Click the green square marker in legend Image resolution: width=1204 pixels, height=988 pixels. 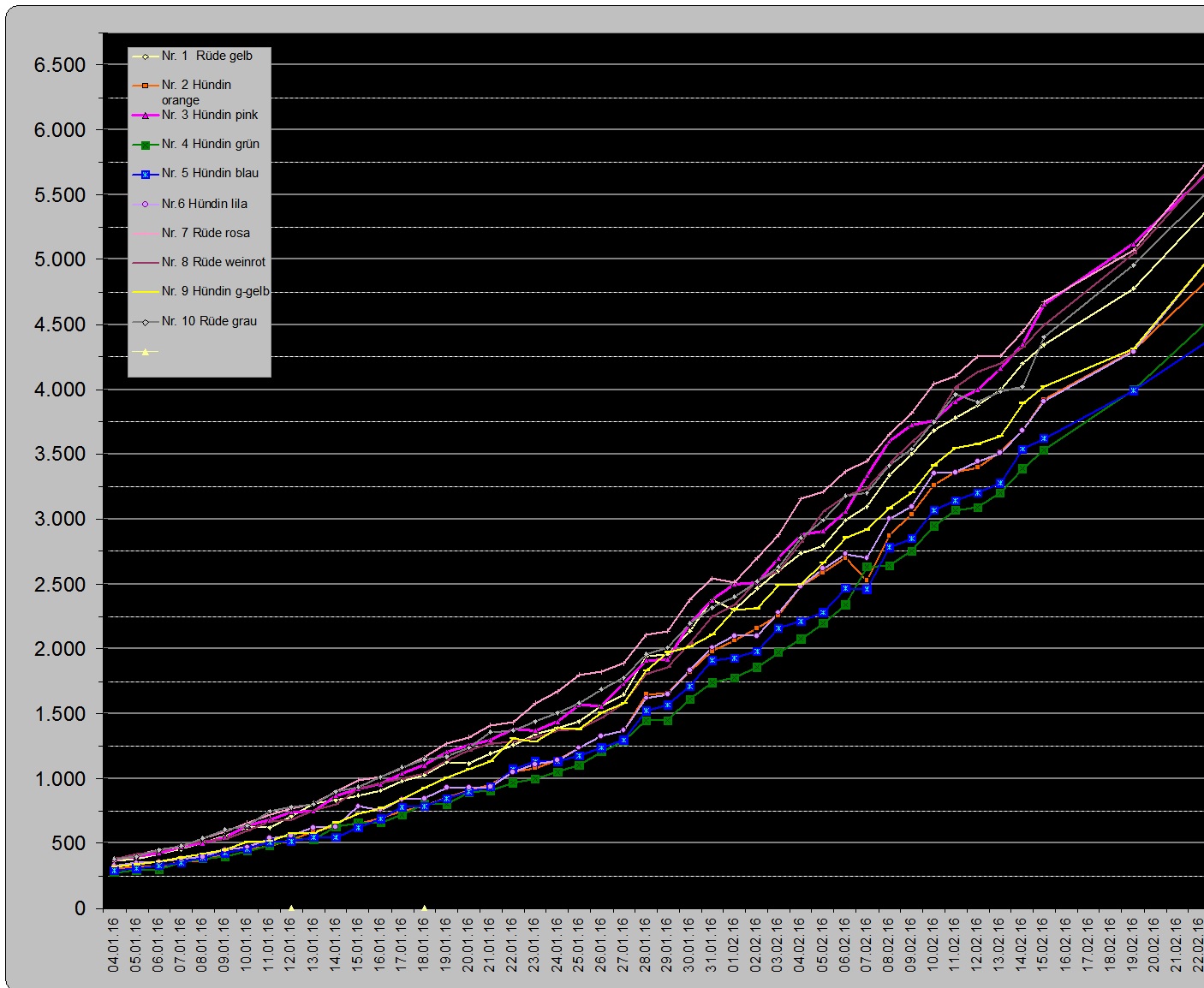click(x=146, y=145)
